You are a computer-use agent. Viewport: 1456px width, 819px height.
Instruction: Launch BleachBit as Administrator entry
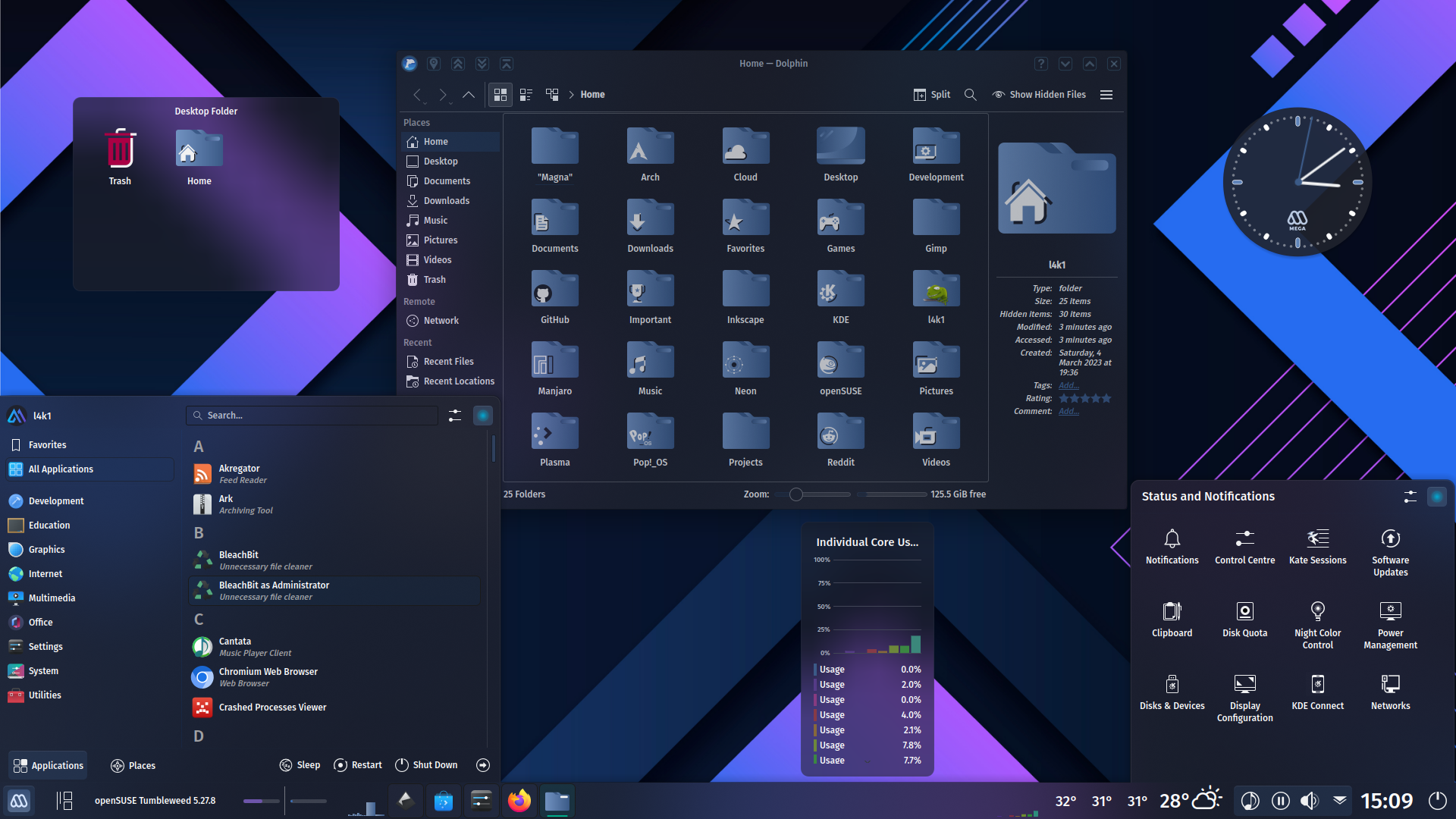[334, 591]
